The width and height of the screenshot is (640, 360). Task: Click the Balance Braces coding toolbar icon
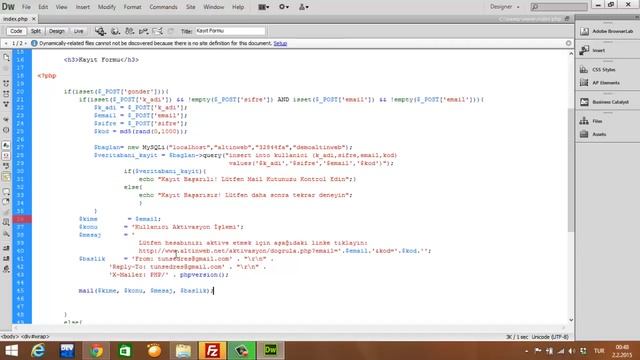pyautogui.click(x=6, y=130)
